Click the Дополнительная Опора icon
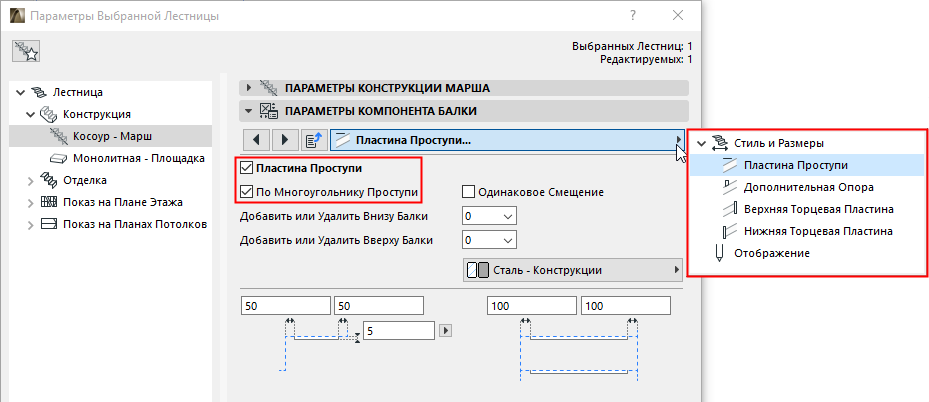929x402 pixels. 729,187
